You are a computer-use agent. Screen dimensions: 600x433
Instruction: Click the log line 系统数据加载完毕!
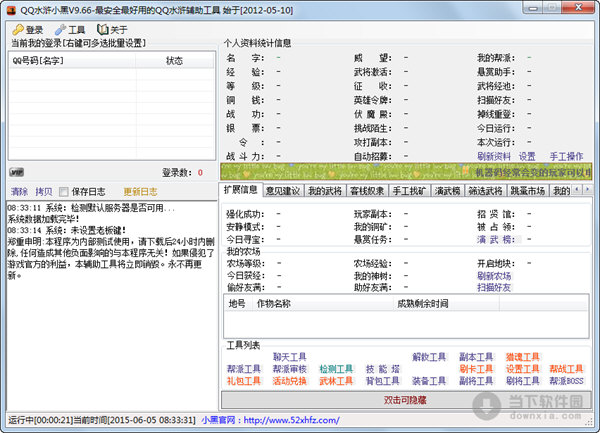click(x=43, y=219)
